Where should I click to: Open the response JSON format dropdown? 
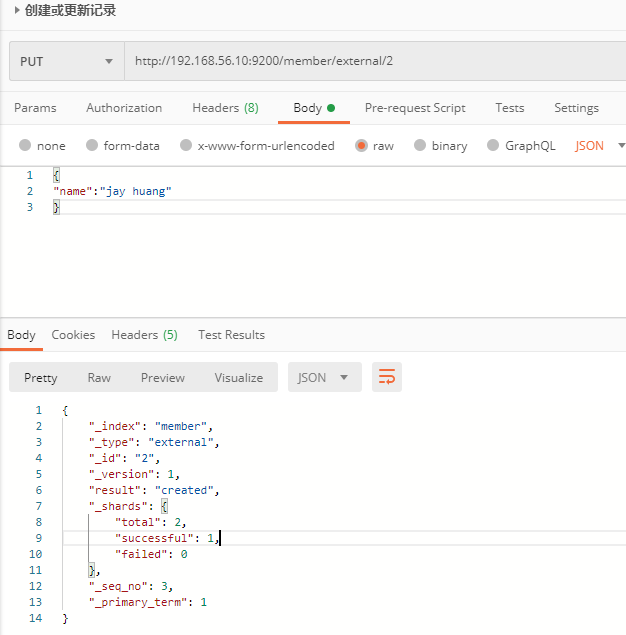pos(324,377)
